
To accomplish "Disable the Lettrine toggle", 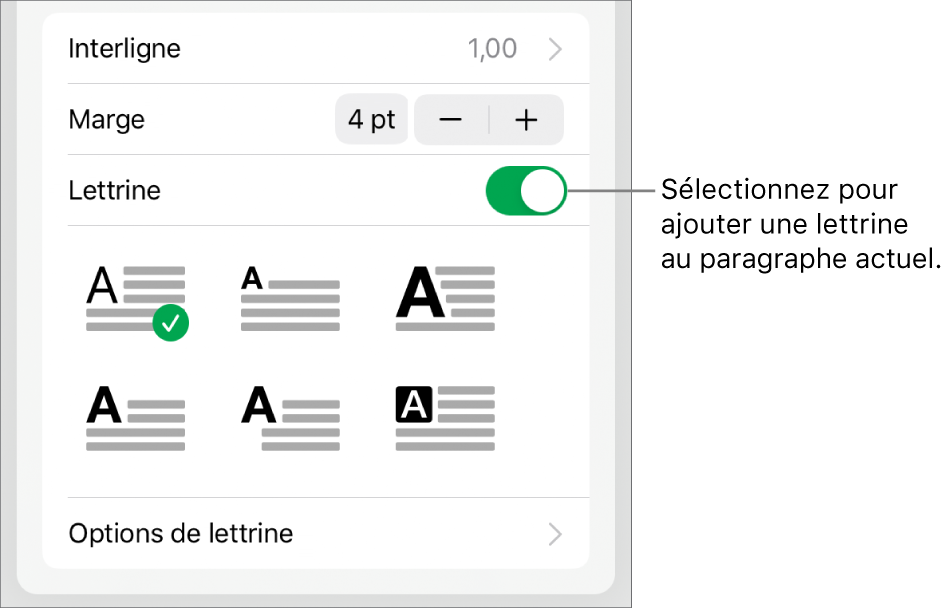I will click(x=526, y=190).
